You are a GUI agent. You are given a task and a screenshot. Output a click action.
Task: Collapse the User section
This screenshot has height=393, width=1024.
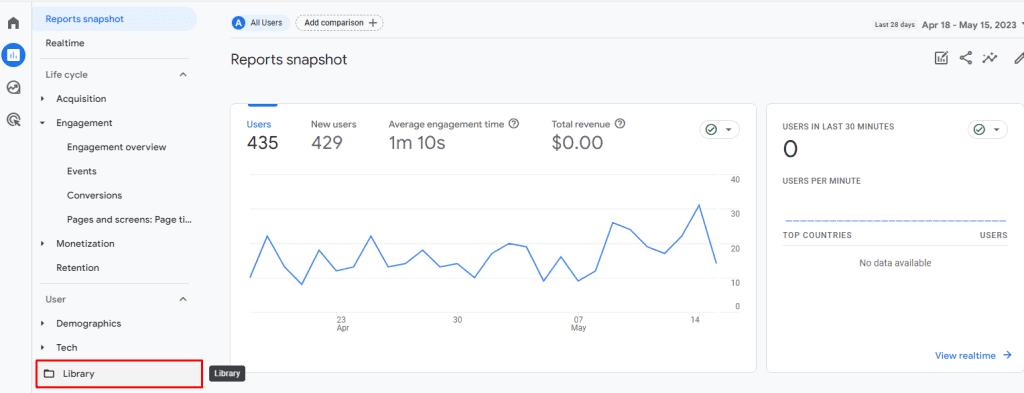183,299
